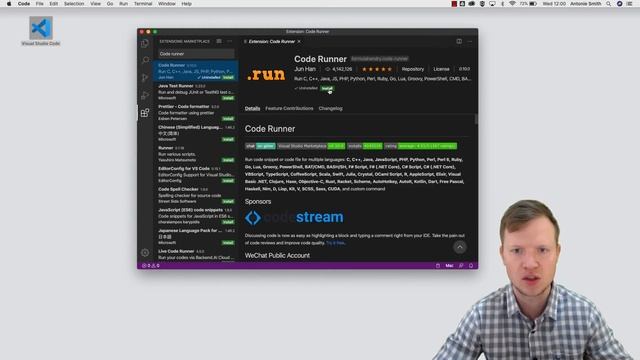Click the five-star rating
The height and width of the screenshot is (360, 640).
coord(377,69)
